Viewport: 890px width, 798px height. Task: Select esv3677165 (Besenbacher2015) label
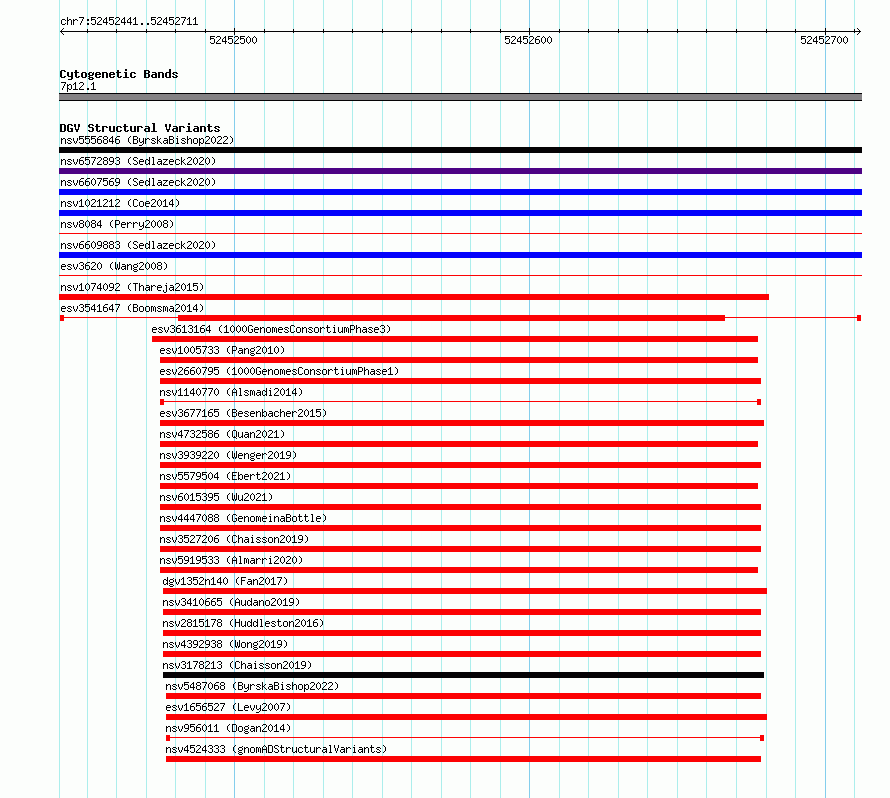click(x=243, y=413)
